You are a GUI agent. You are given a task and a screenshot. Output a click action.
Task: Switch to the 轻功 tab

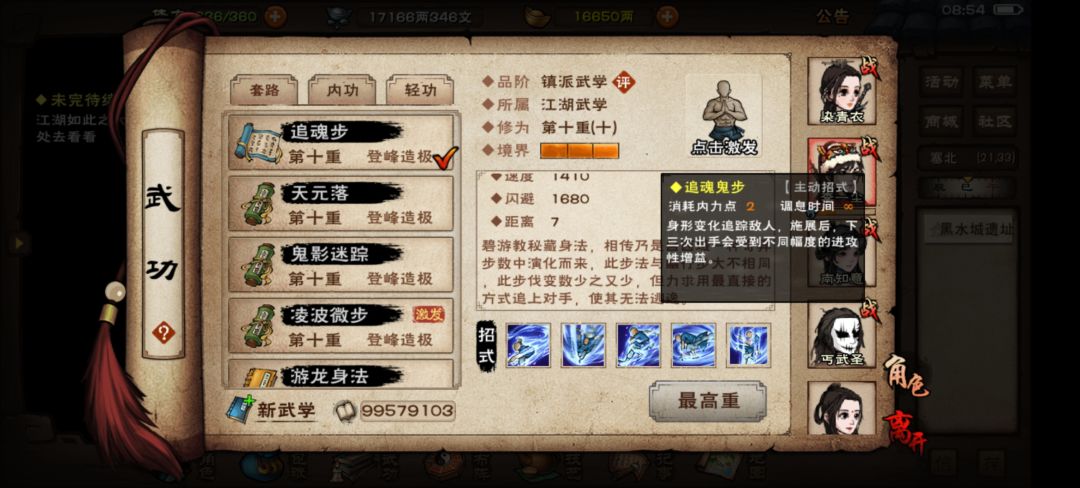point(420,90)
